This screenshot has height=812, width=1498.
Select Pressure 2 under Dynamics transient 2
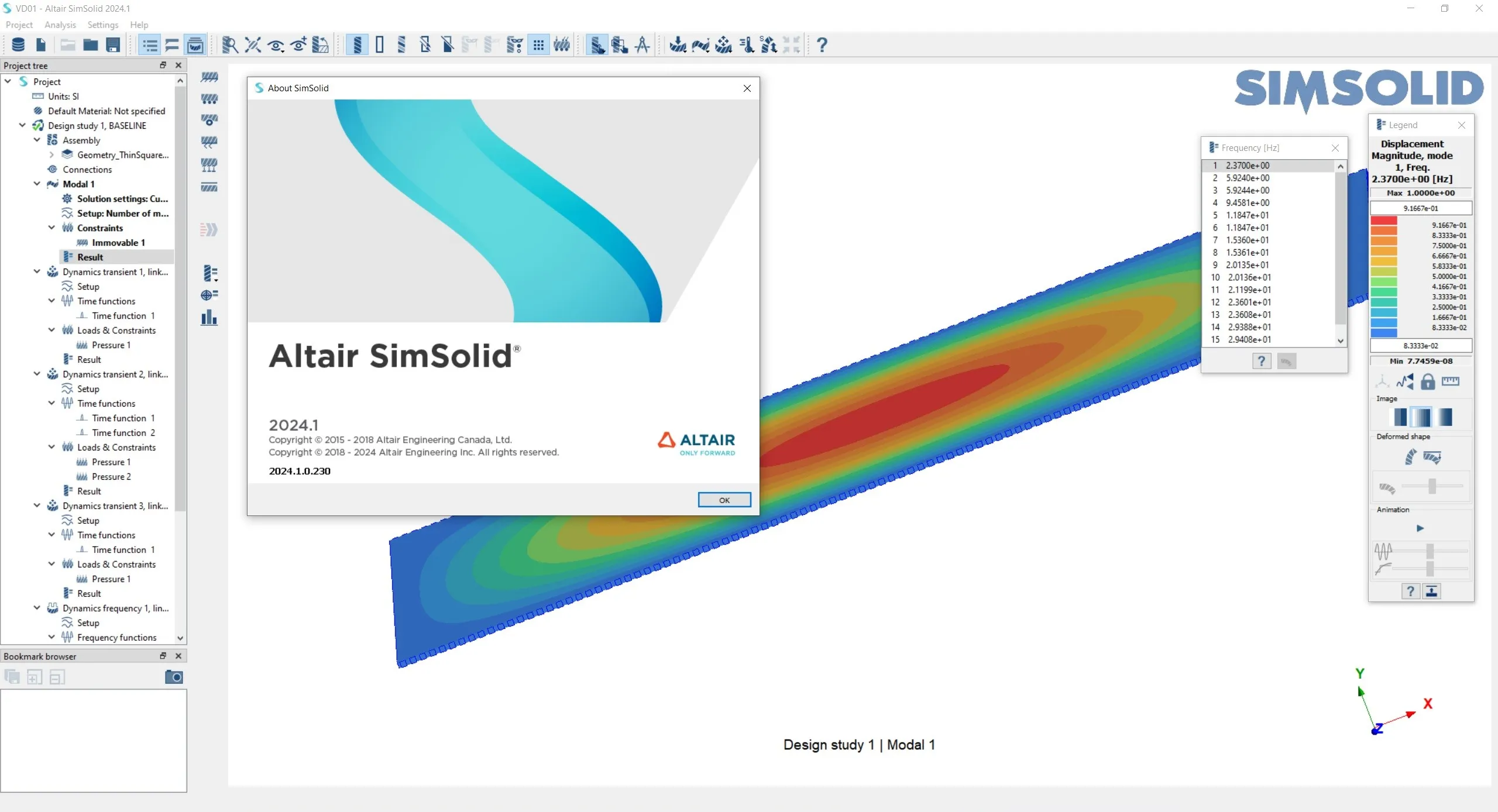click(x=111, y=476)
